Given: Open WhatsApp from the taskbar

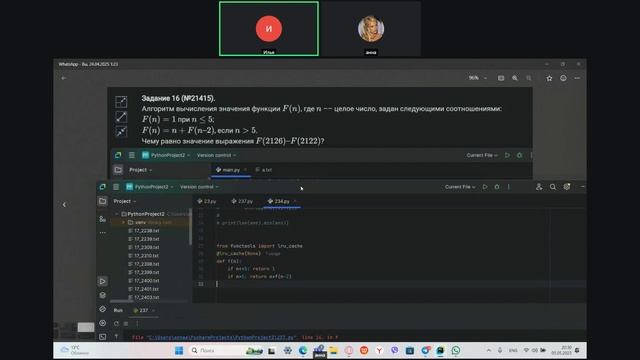Looking at the screenshot, I should [456, 350].
